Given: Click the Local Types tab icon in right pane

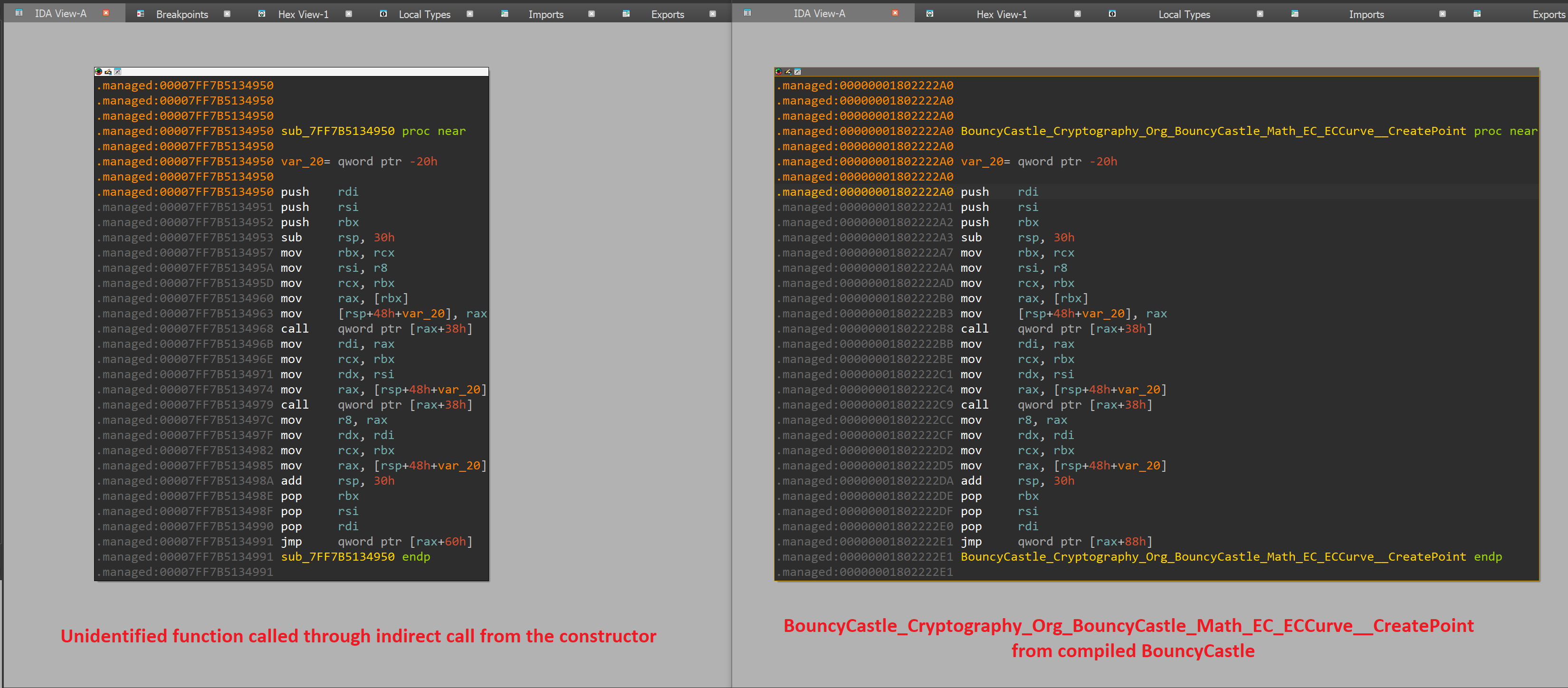Looking at the screenshot, I should [x=1112, y=13].
